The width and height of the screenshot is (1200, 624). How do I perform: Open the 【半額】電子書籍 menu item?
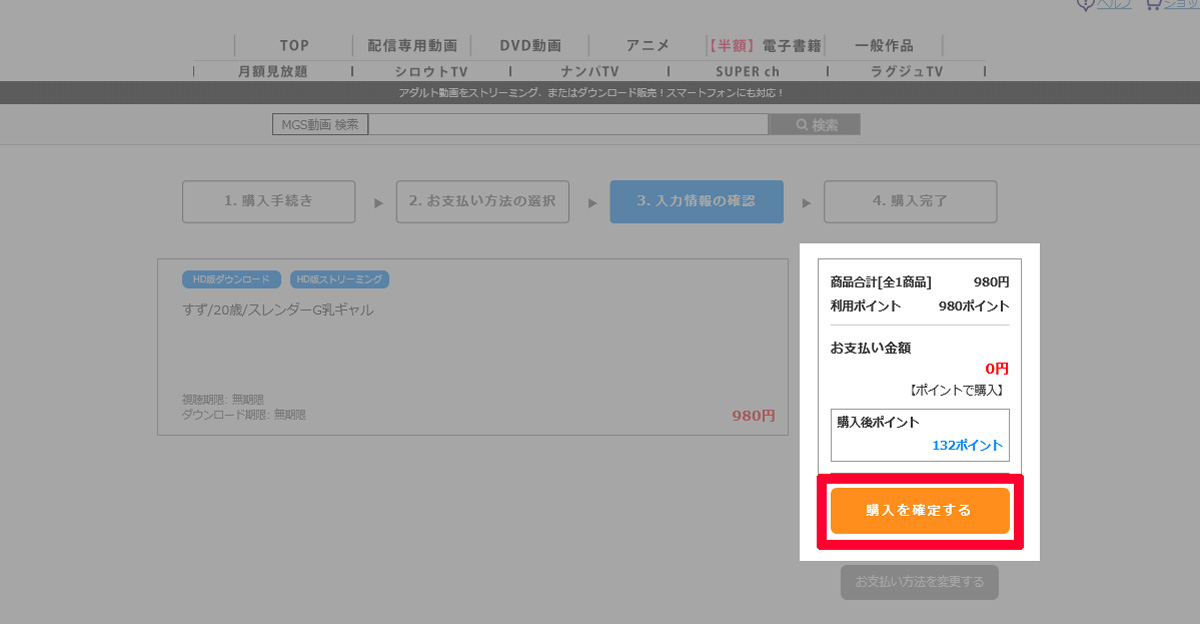[765, 46]
